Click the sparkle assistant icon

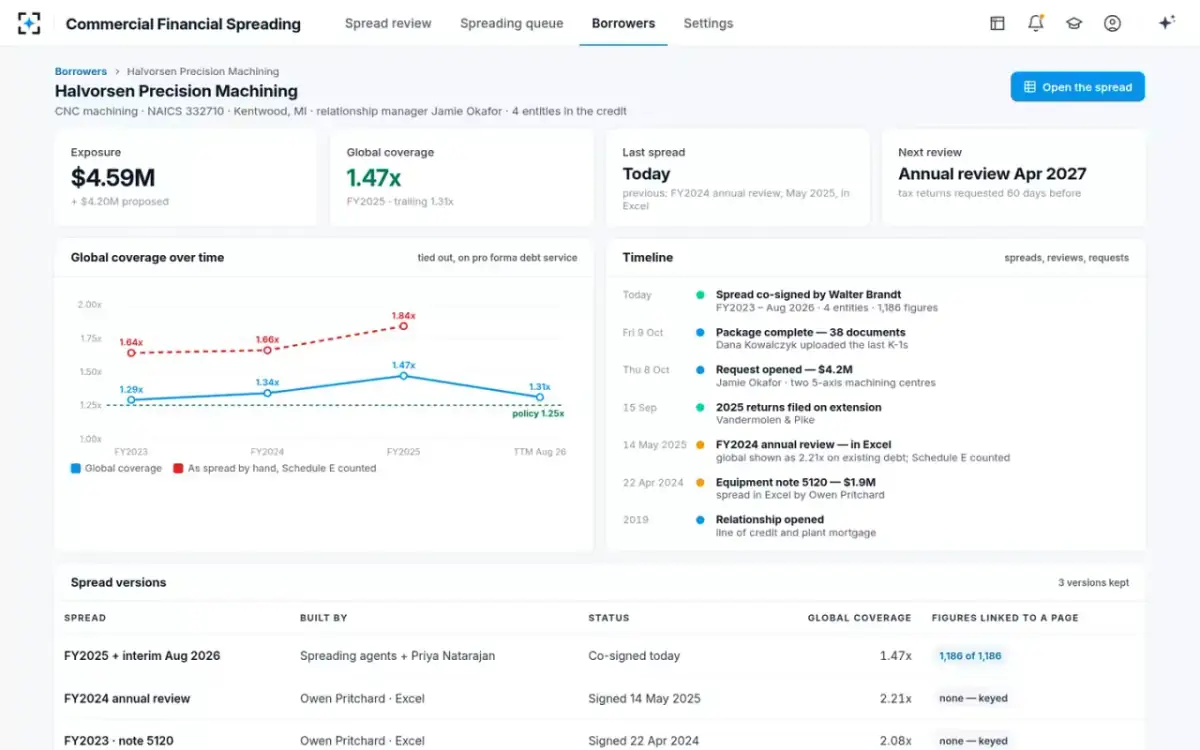(1166, 23)
